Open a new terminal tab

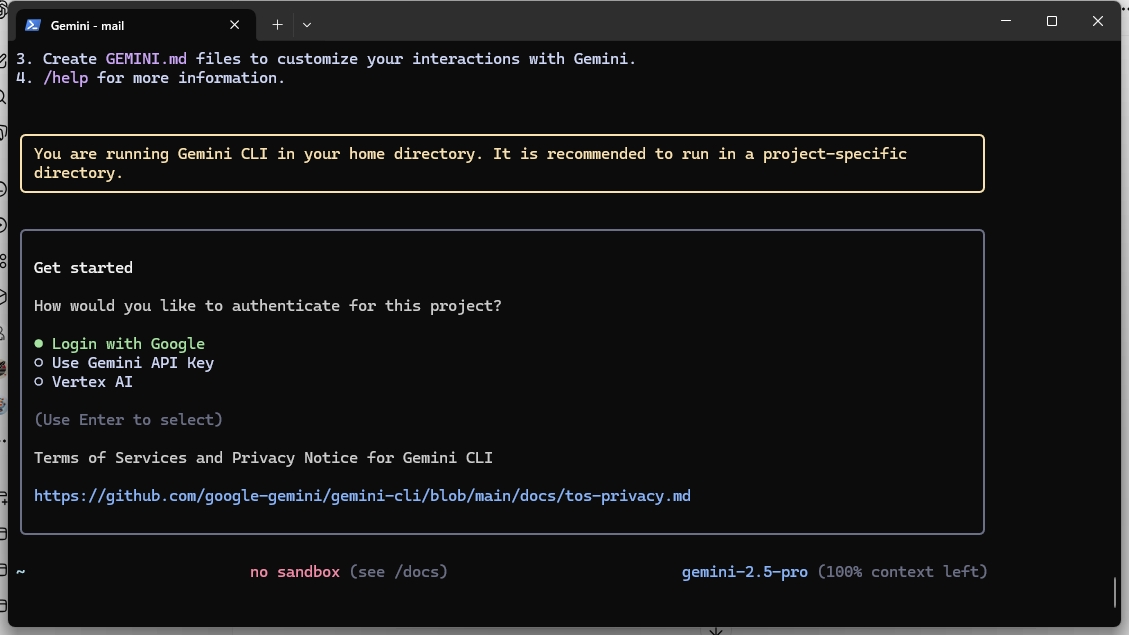277,25
